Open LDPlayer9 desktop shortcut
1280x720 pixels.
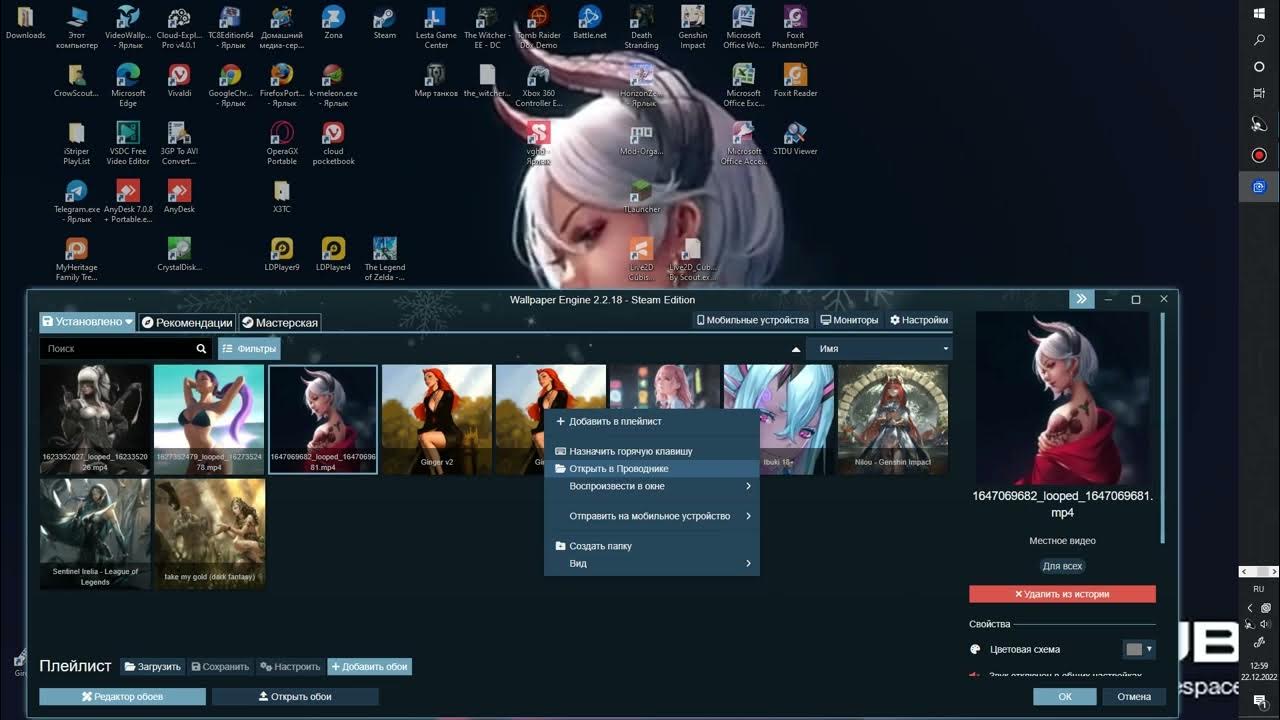282,254
